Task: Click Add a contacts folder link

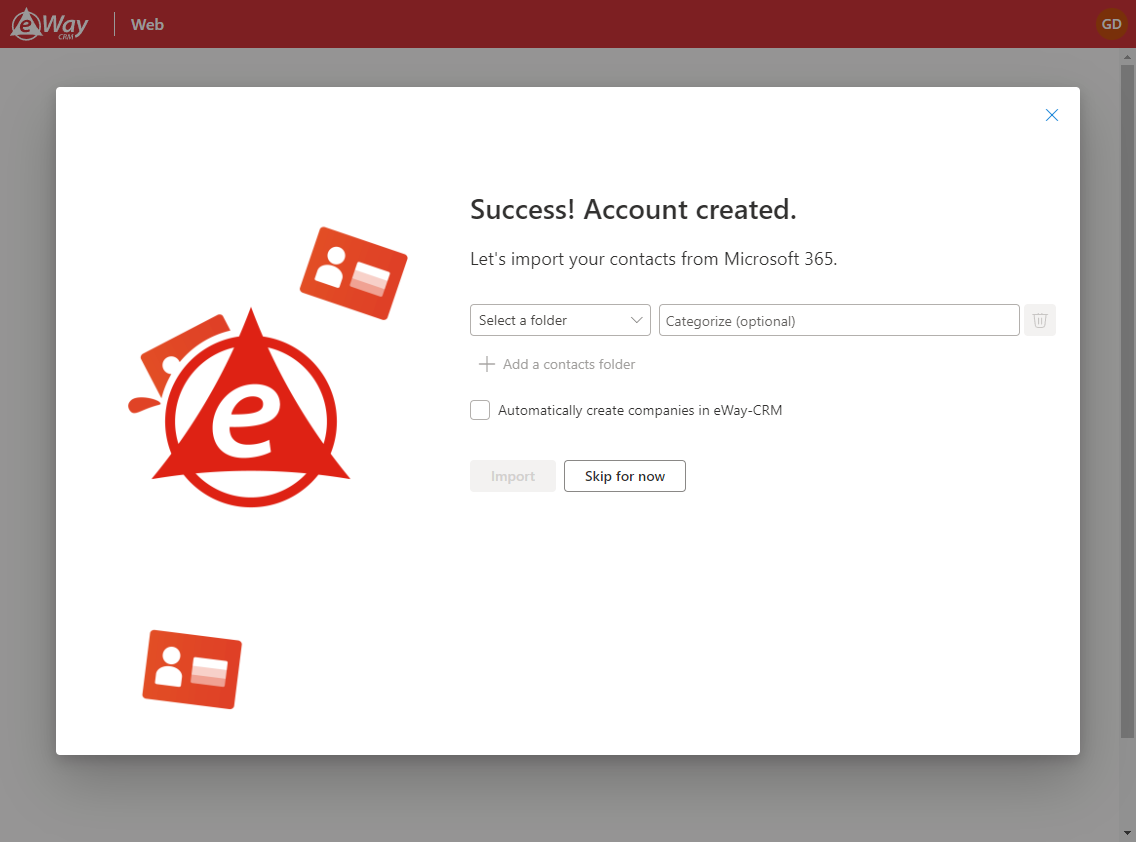Action: click(569, 364)
